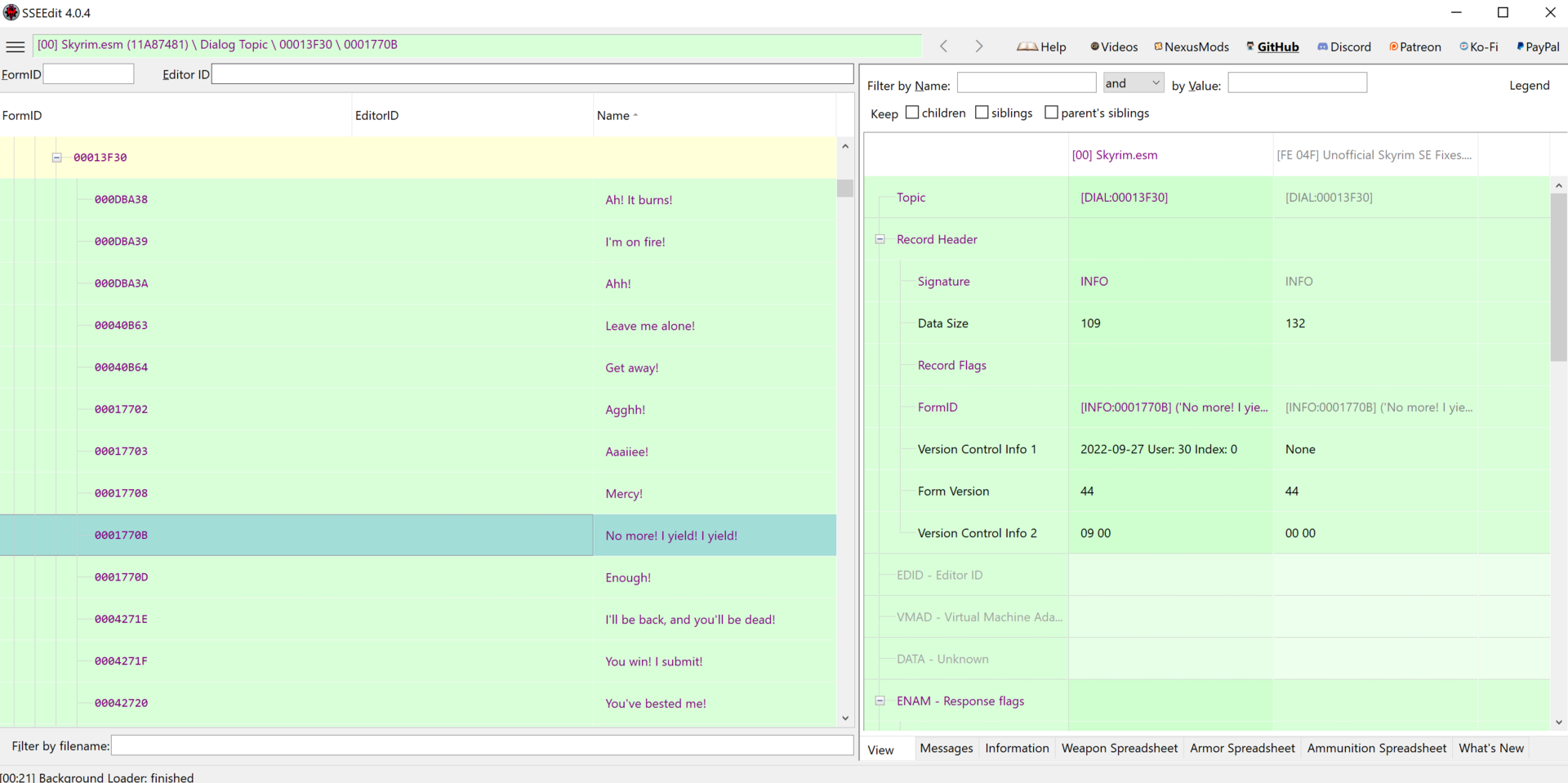This screenshot has height=783, width=1568.
Task: Switch to the Messages tab
Action: coord(946,748)
